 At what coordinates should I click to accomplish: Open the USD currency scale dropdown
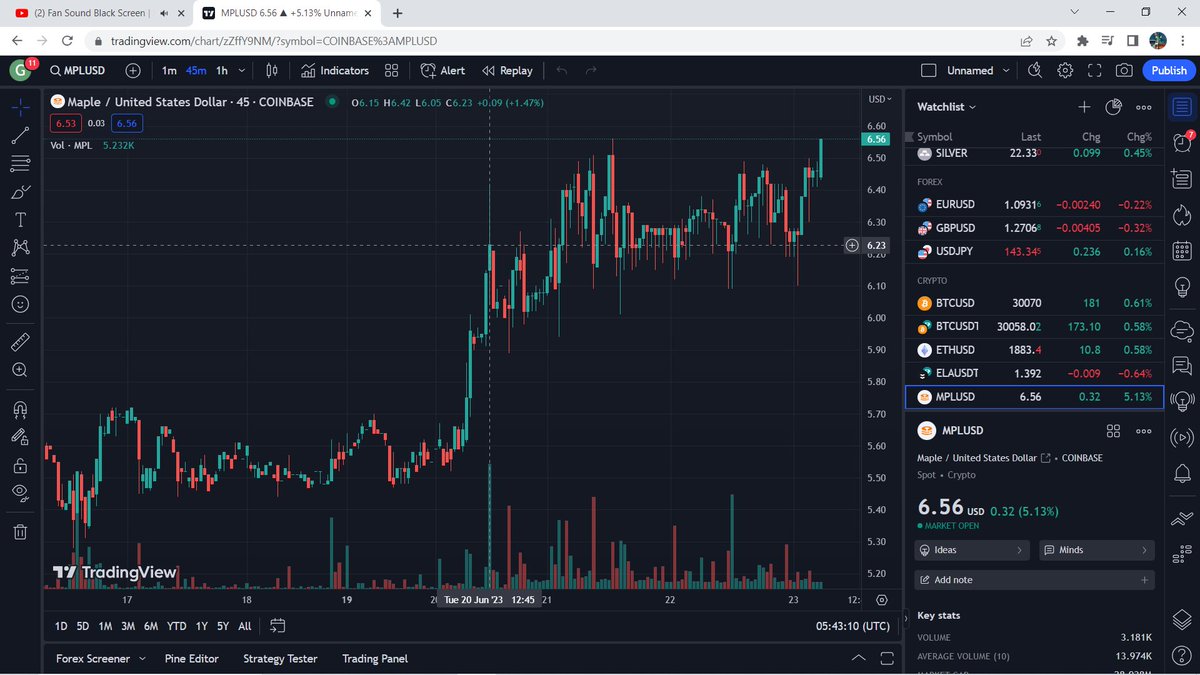(x=880, y=99)
